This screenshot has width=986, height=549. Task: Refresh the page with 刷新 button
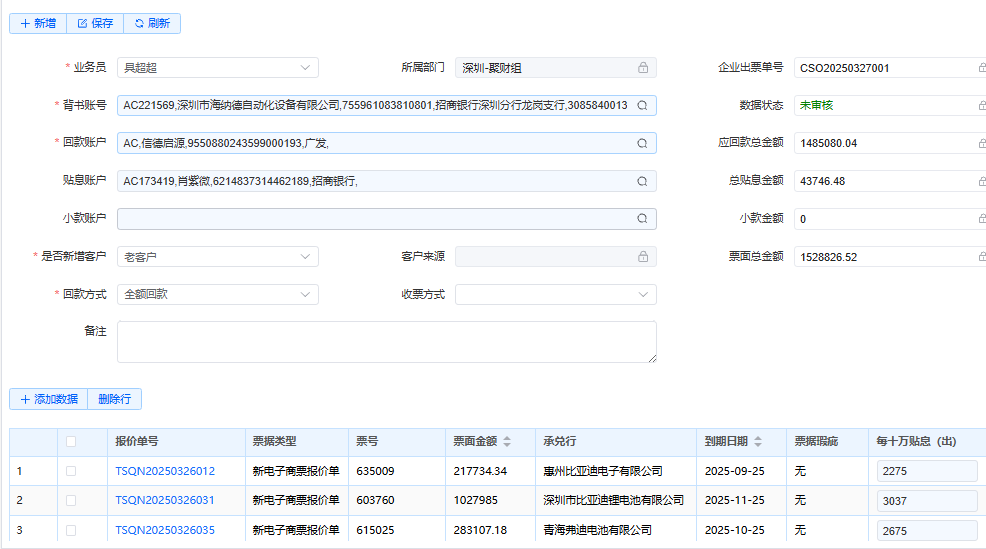(x=152, y=23)
